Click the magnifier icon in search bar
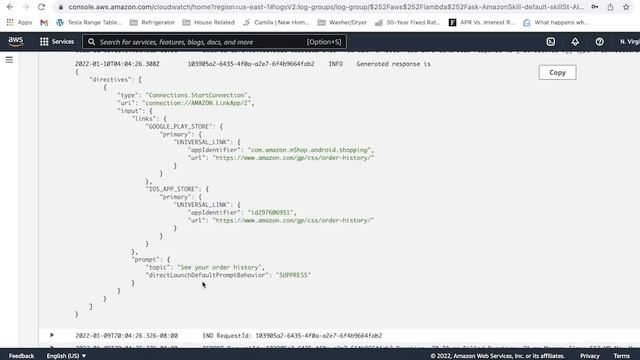This screenshot has width=640, height=360. coord(91,42)
